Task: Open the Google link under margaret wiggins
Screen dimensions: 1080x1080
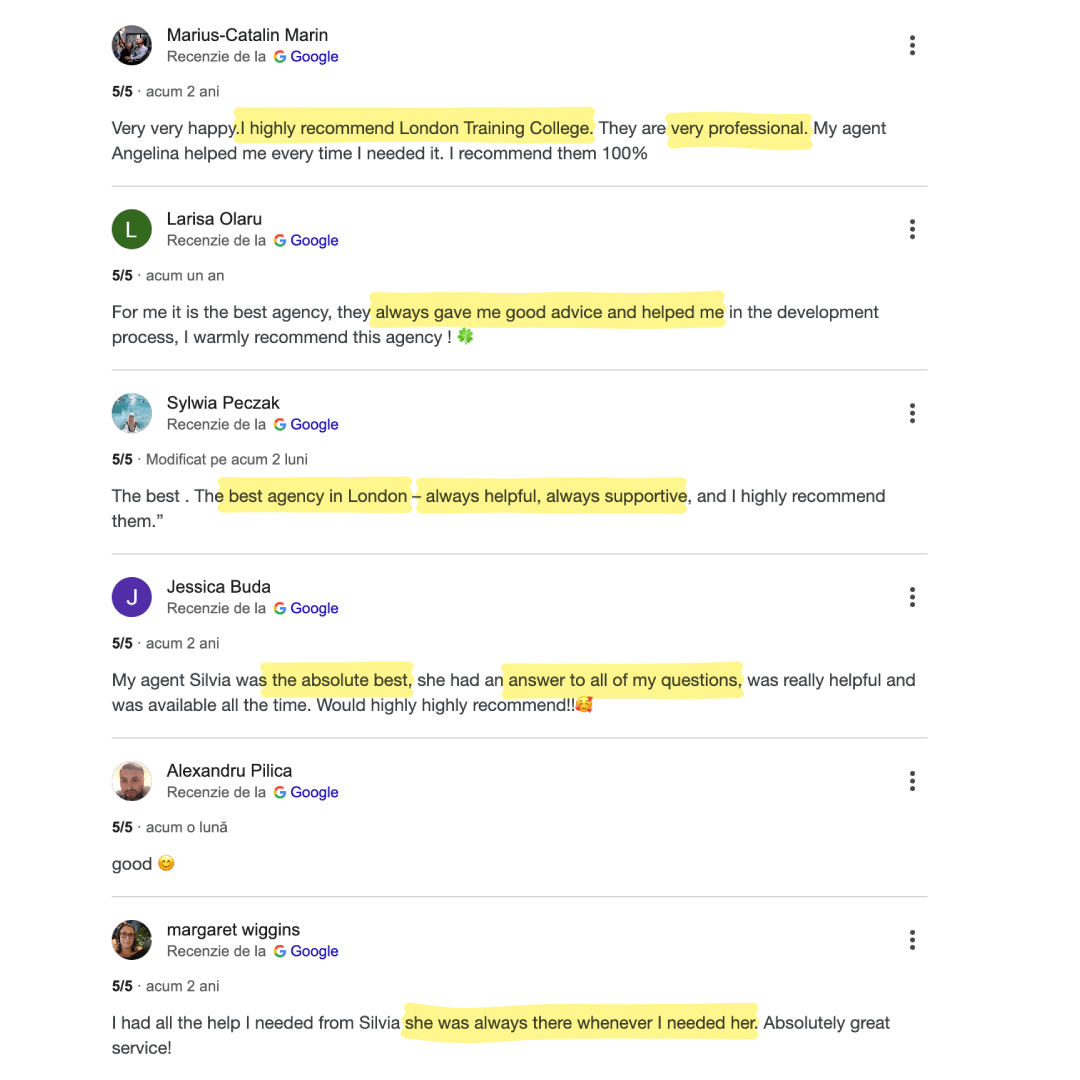Action: 306,951
